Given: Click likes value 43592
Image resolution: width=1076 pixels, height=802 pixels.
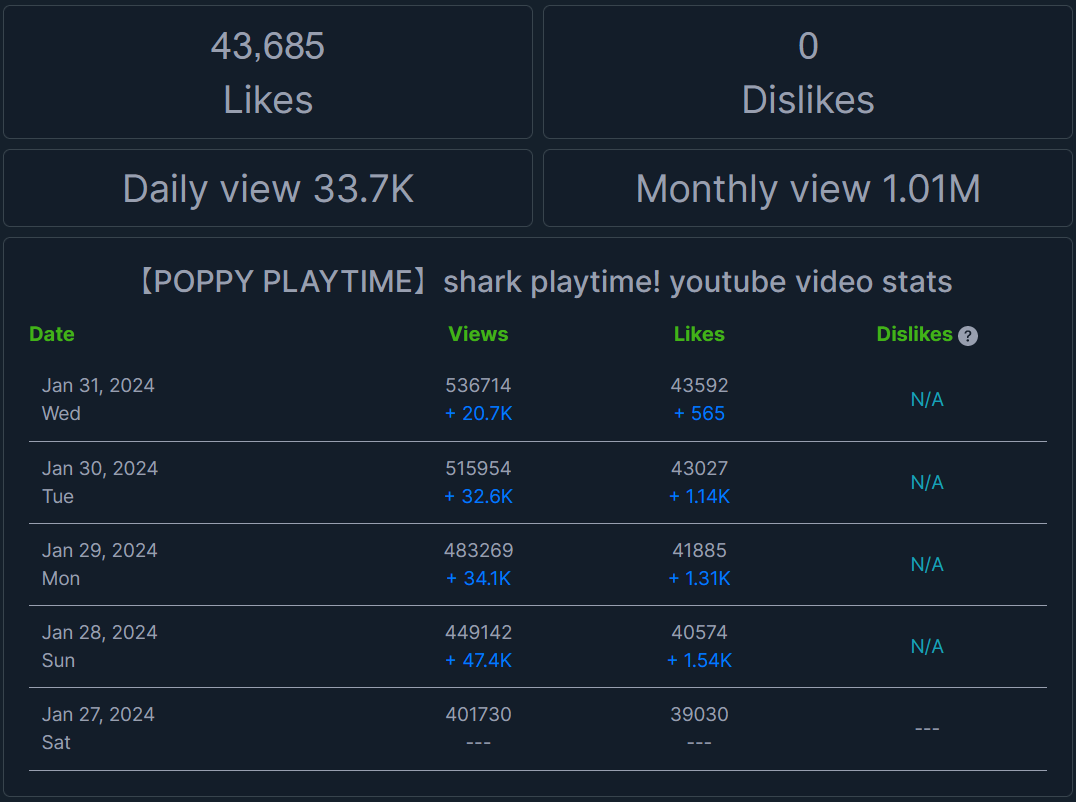Looking at the screenshot, I should 699,386.
